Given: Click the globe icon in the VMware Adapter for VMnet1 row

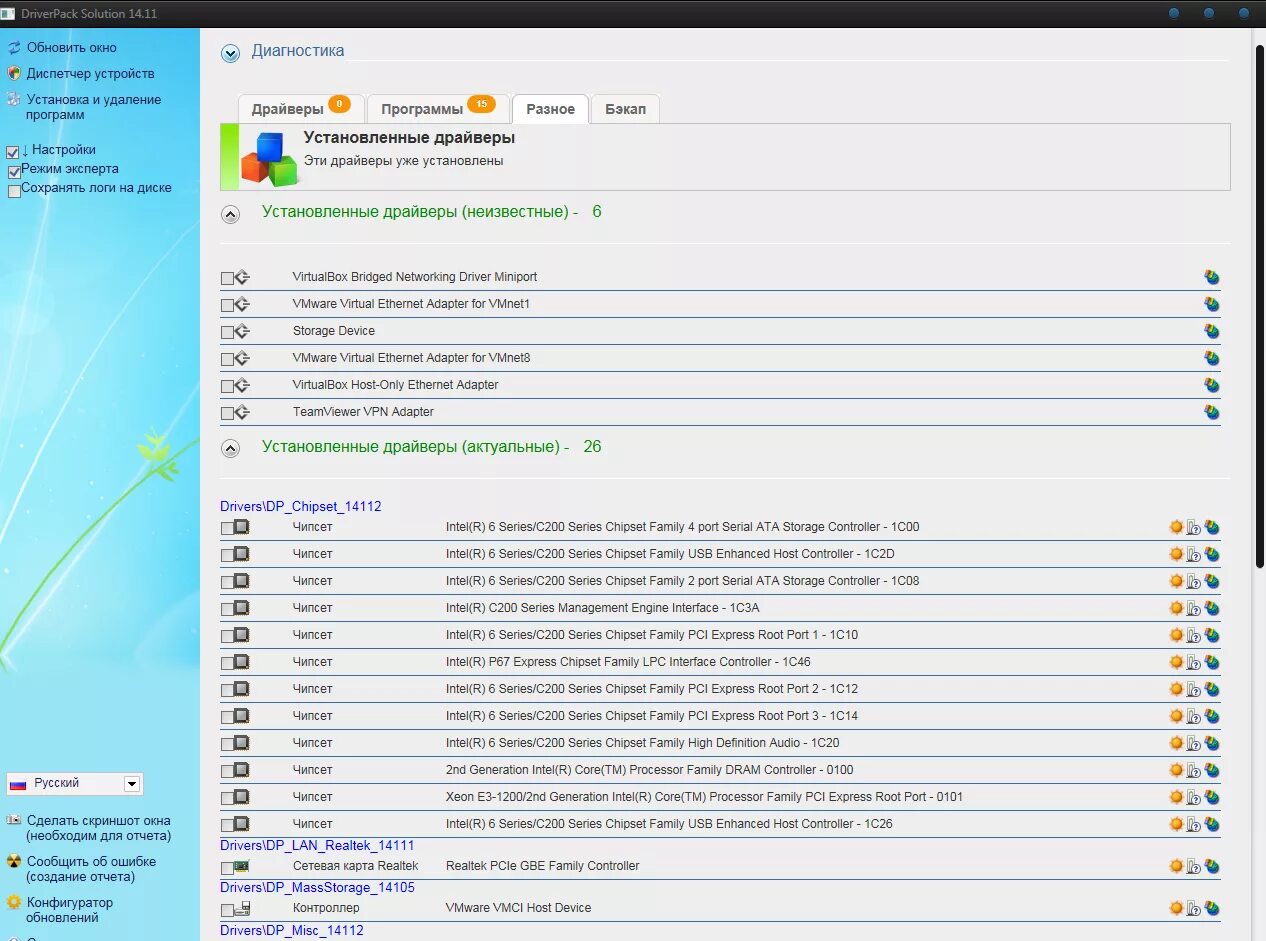Looking at the screenshot, I should [1212, 304].
